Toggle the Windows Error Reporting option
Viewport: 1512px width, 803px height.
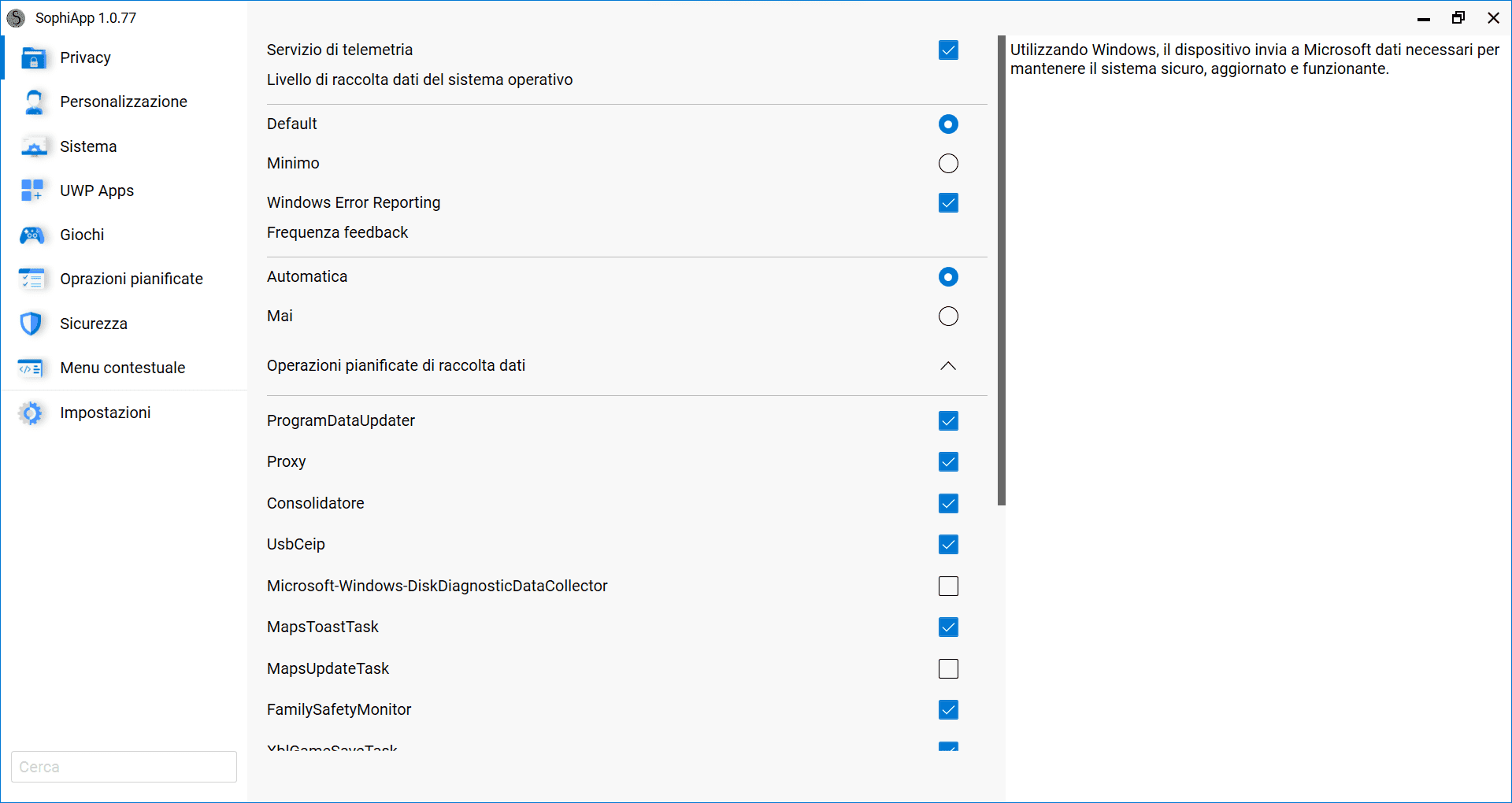click(948, 202)
